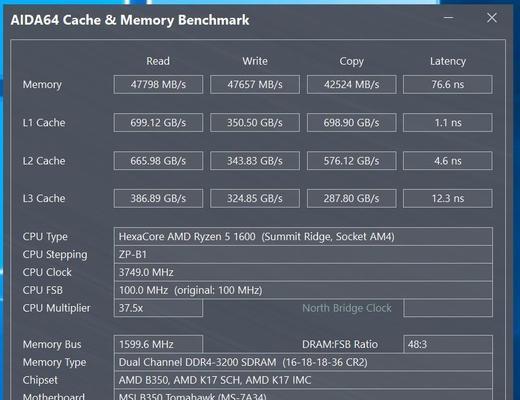Select the L1 Cache Latency 1.1 ns box

448,123
